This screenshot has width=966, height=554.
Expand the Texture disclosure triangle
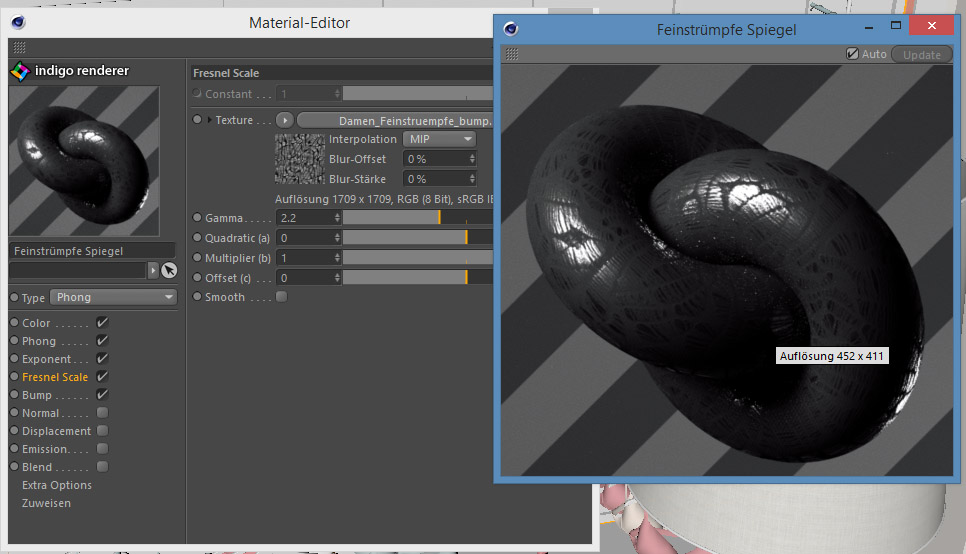[209, 120]
